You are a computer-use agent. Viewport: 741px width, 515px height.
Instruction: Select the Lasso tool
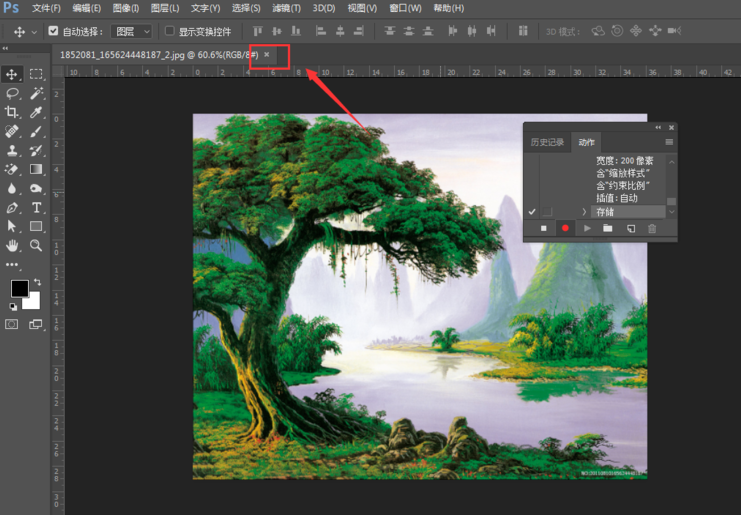[12, 93]
